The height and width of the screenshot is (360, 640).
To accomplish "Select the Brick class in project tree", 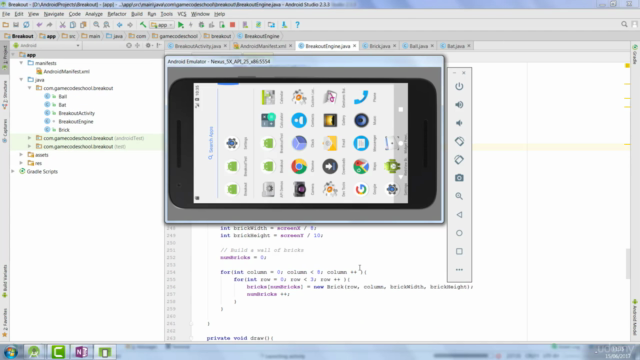I will tap(64, 130).
